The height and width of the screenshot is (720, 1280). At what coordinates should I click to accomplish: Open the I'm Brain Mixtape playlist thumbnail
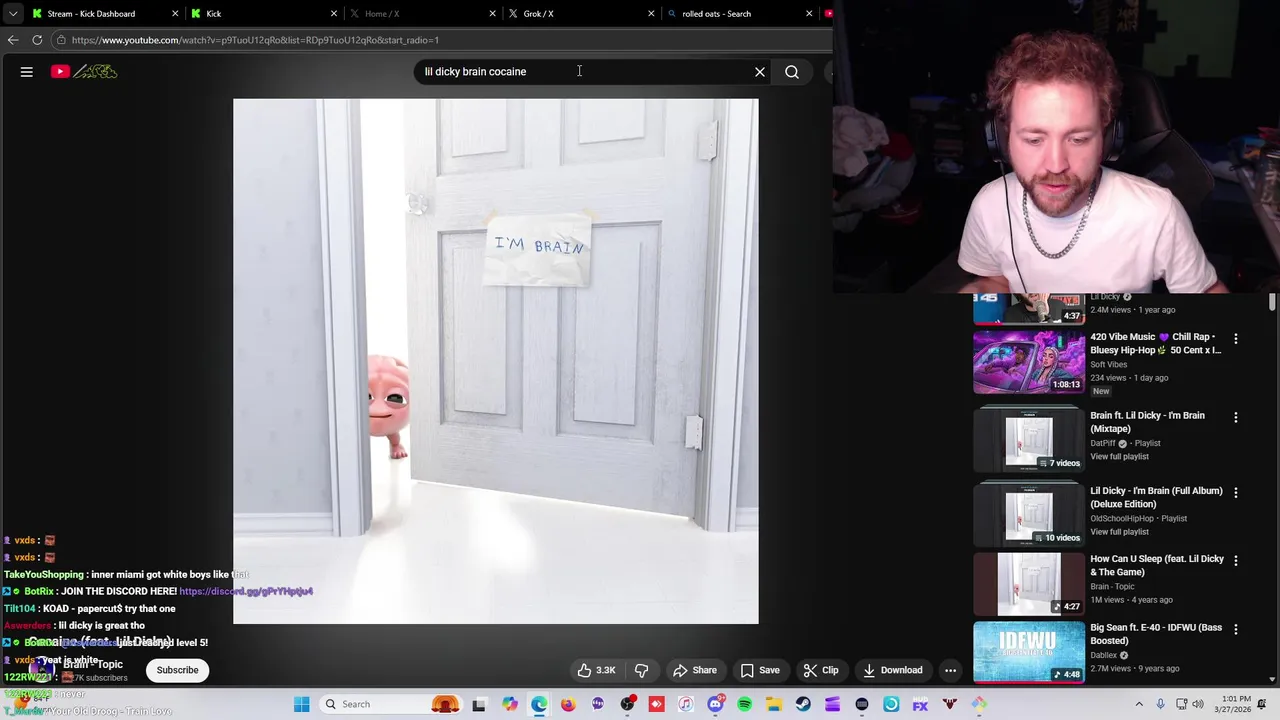[1029, 439]
